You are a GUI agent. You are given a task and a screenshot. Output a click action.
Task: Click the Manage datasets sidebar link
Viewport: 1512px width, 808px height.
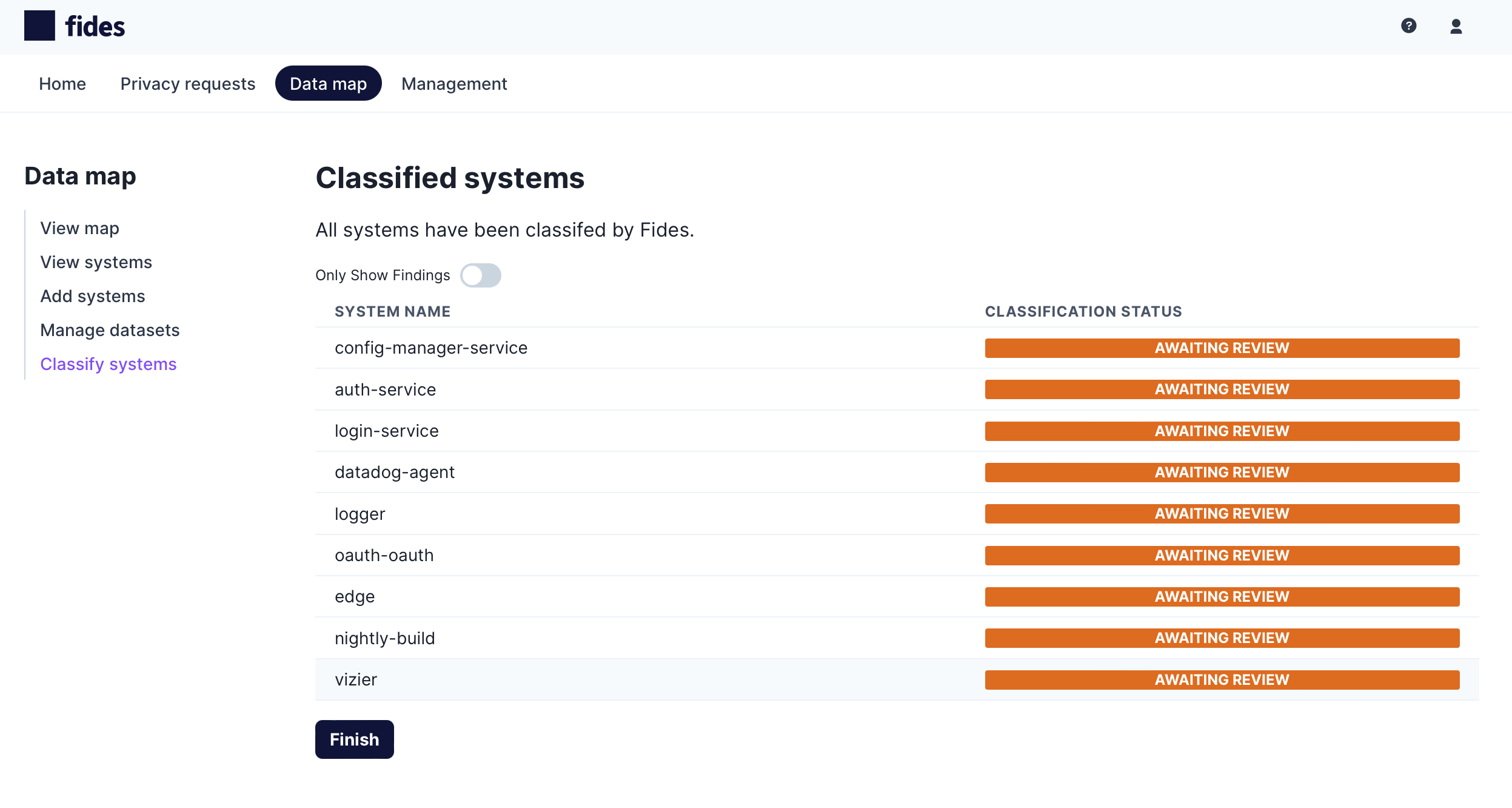click(110, 330)
